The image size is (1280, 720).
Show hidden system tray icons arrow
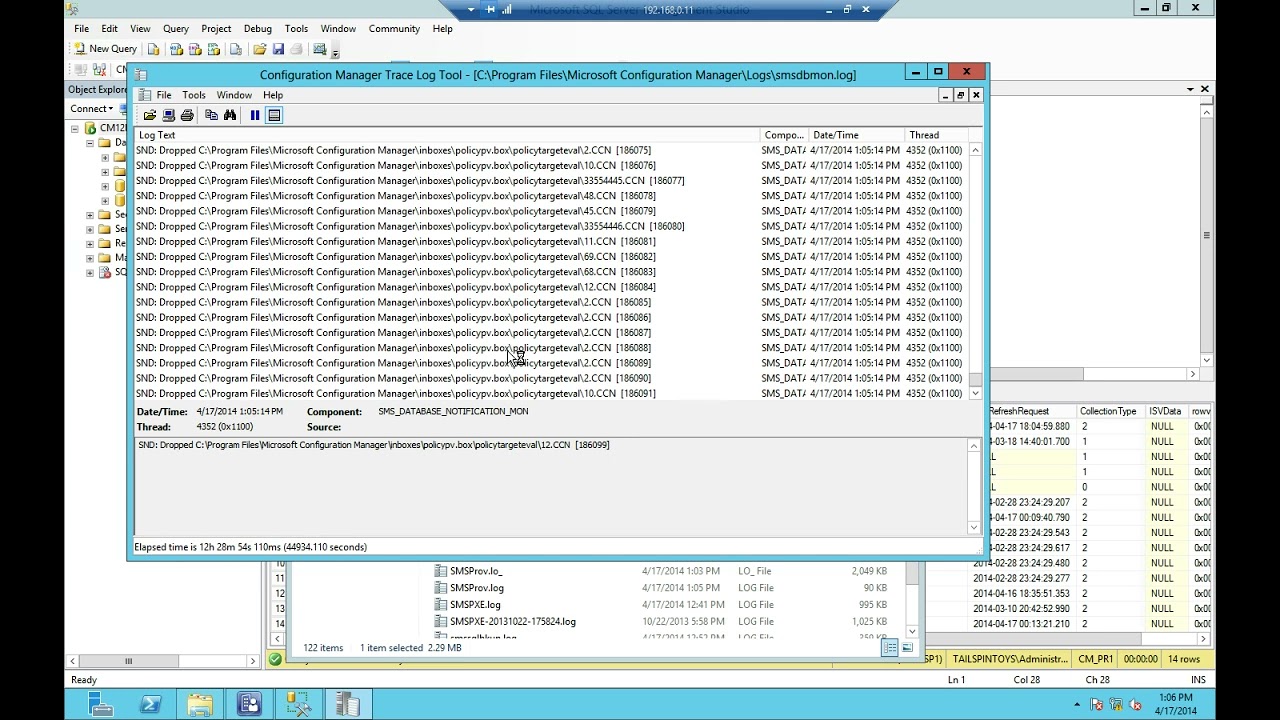tap(1078, 705)
